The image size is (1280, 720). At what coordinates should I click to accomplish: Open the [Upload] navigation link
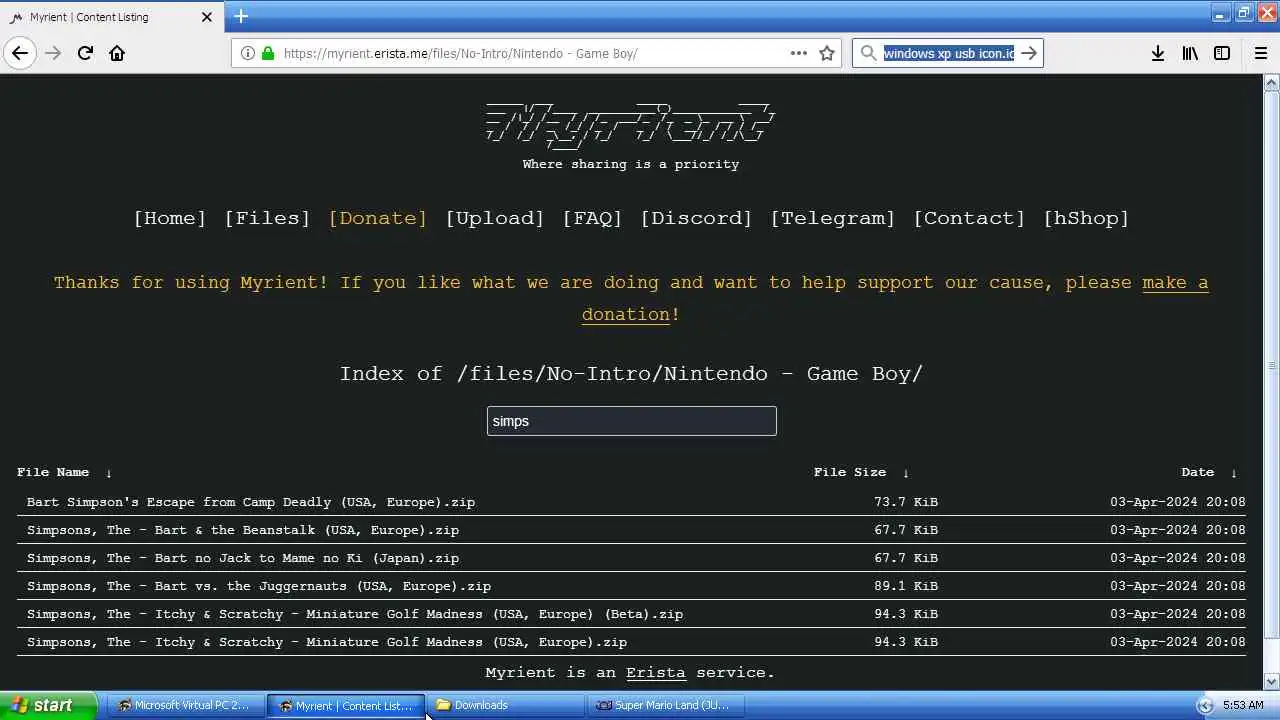point(495,218)
